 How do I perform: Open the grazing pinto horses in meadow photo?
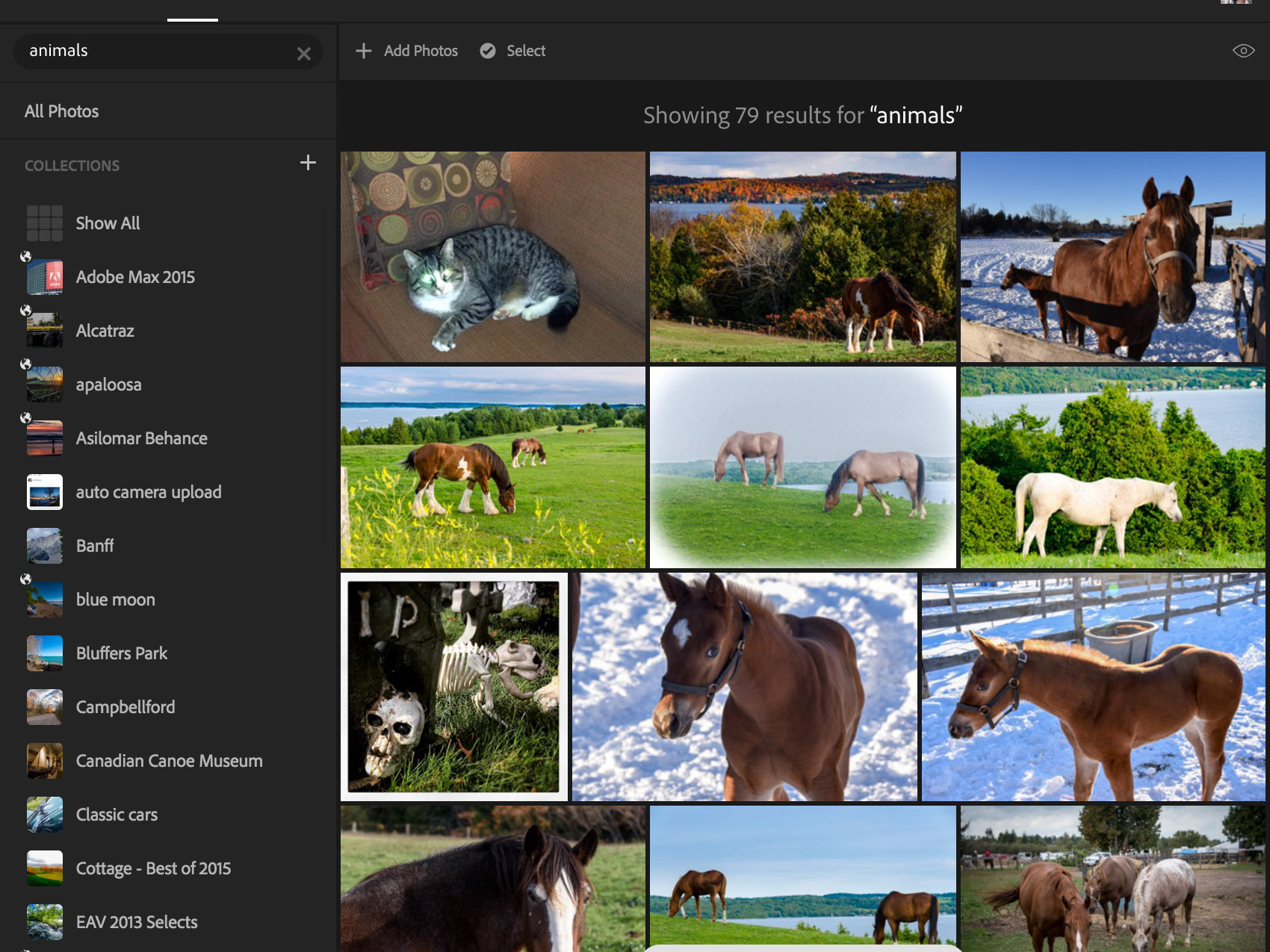click(493, 467)
